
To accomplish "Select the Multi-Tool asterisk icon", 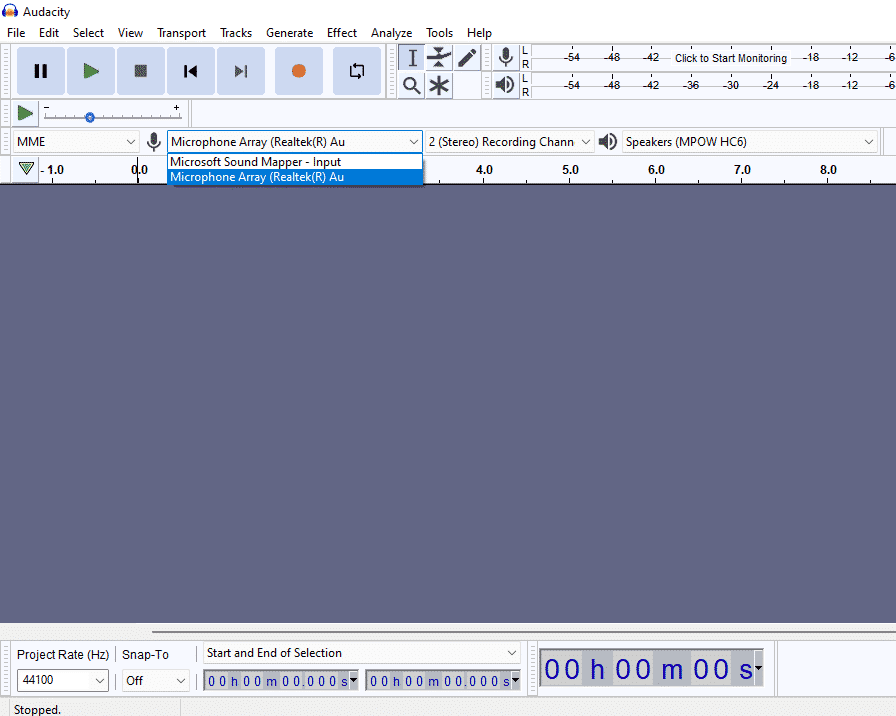I will point(439,86).
